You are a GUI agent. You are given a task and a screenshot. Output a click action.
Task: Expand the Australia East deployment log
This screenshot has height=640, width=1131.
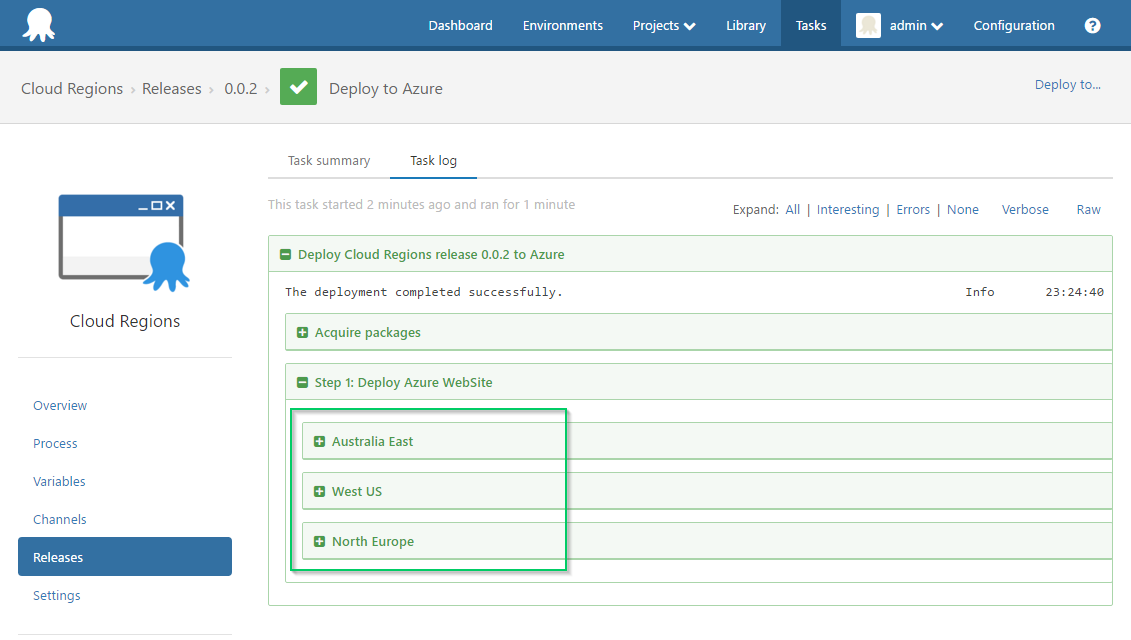click(x=318, y=440)
